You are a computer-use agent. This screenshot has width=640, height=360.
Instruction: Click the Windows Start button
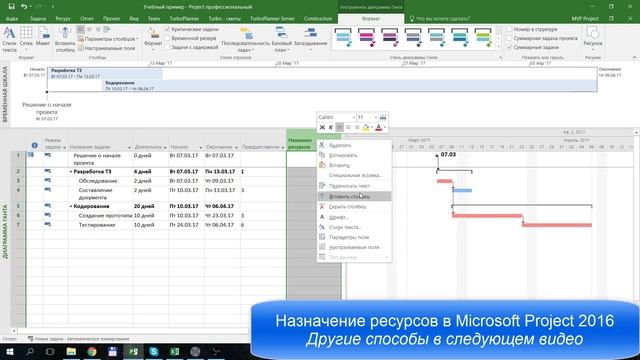click(9, 351)
